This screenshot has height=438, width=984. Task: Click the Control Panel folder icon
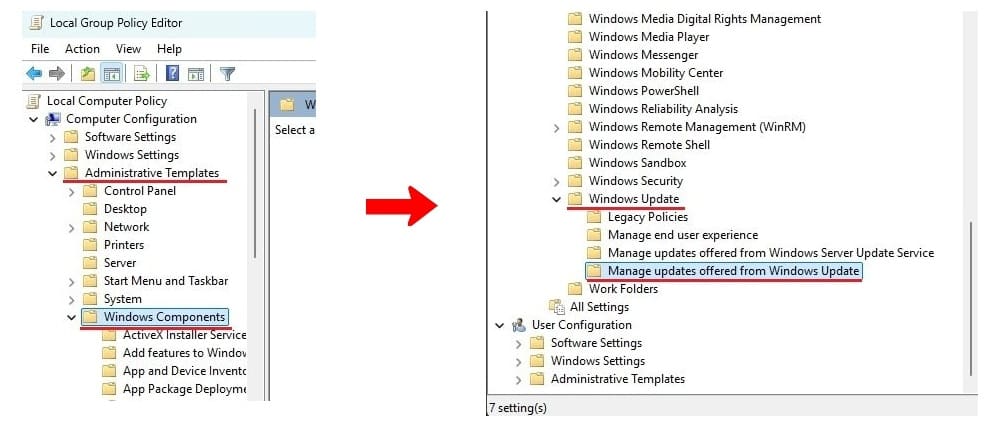(x=90, y=191)
